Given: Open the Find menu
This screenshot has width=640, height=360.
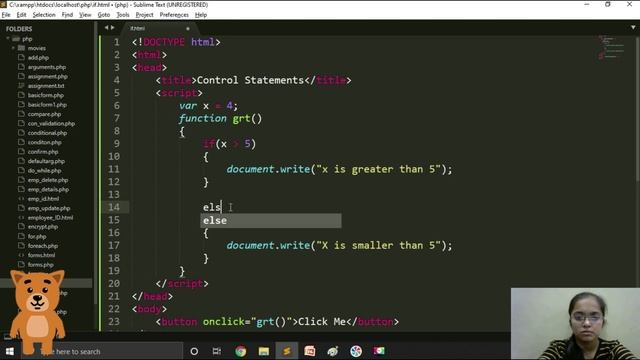Looking at the screenshot, I should tap(67, 15).
